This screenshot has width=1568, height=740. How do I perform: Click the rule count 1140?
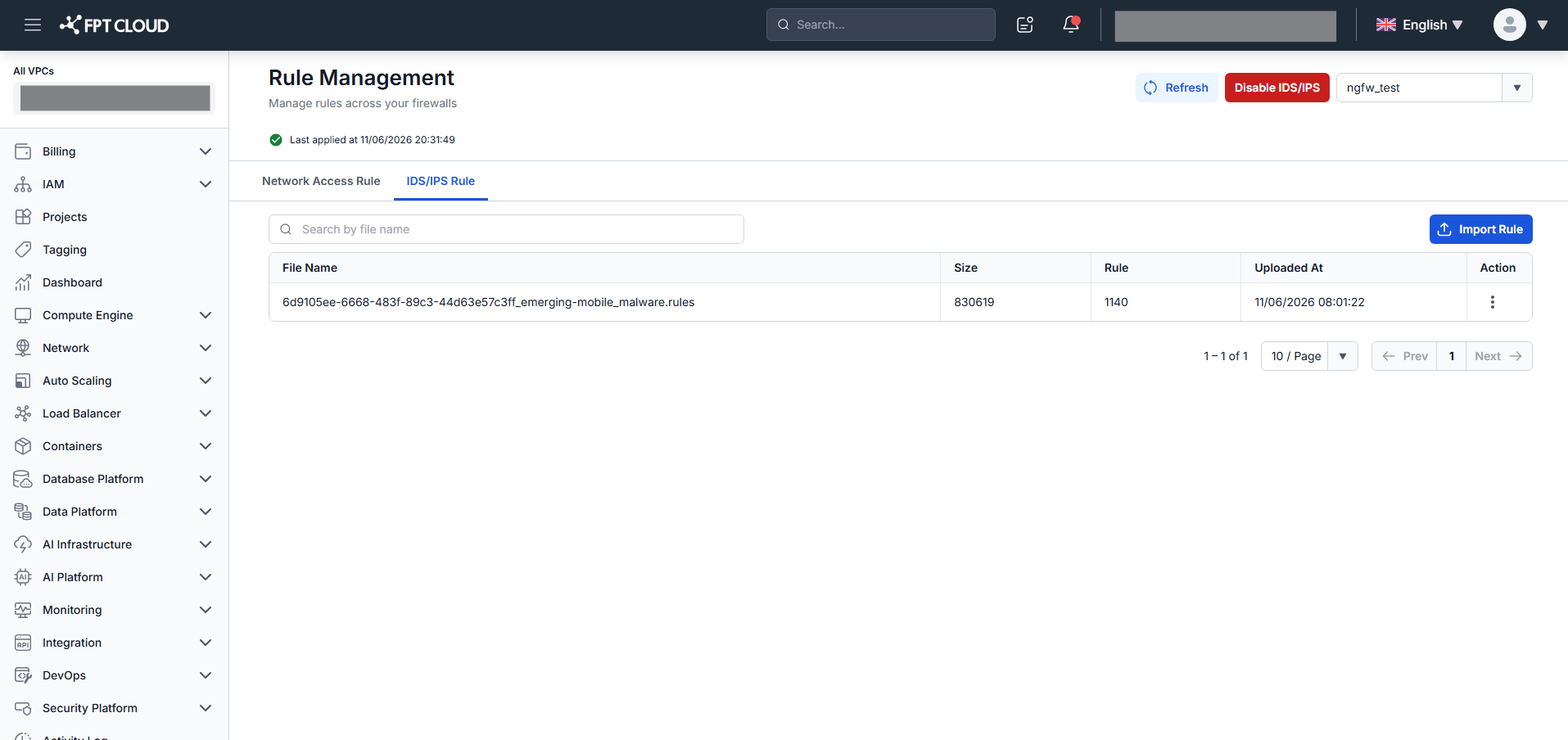[x=1116, y=302]
